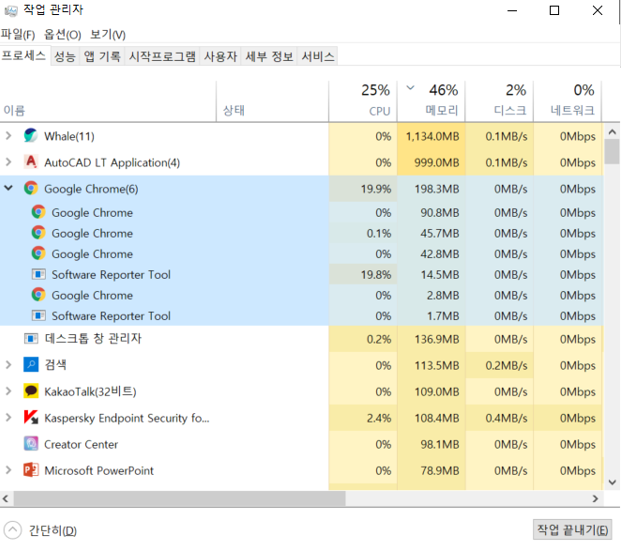Sort by the 메모리 column header

pos(431,101)
